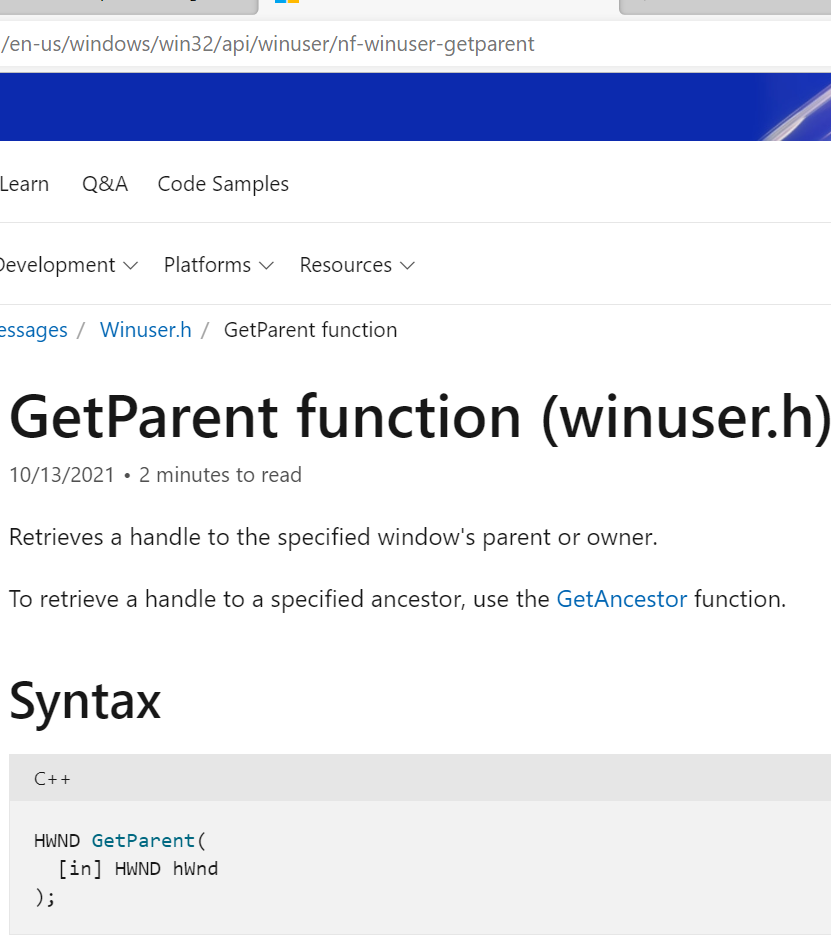Expand the Platforms dropdown menu
831x949 pixels.
(x=218, y=265)
